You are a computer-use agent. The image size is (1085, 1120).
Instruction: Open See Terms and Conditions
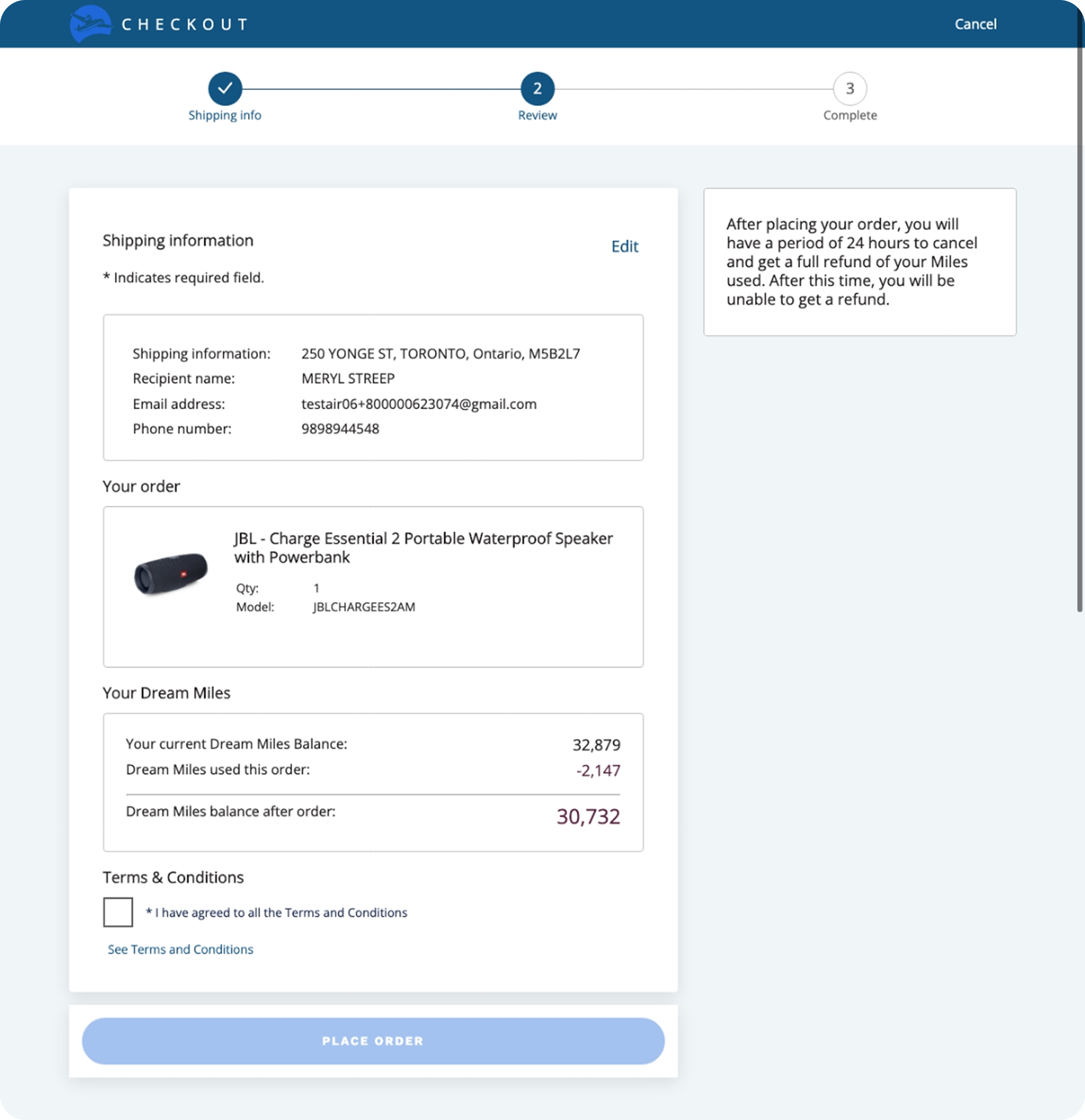click(x=179, y=949)
